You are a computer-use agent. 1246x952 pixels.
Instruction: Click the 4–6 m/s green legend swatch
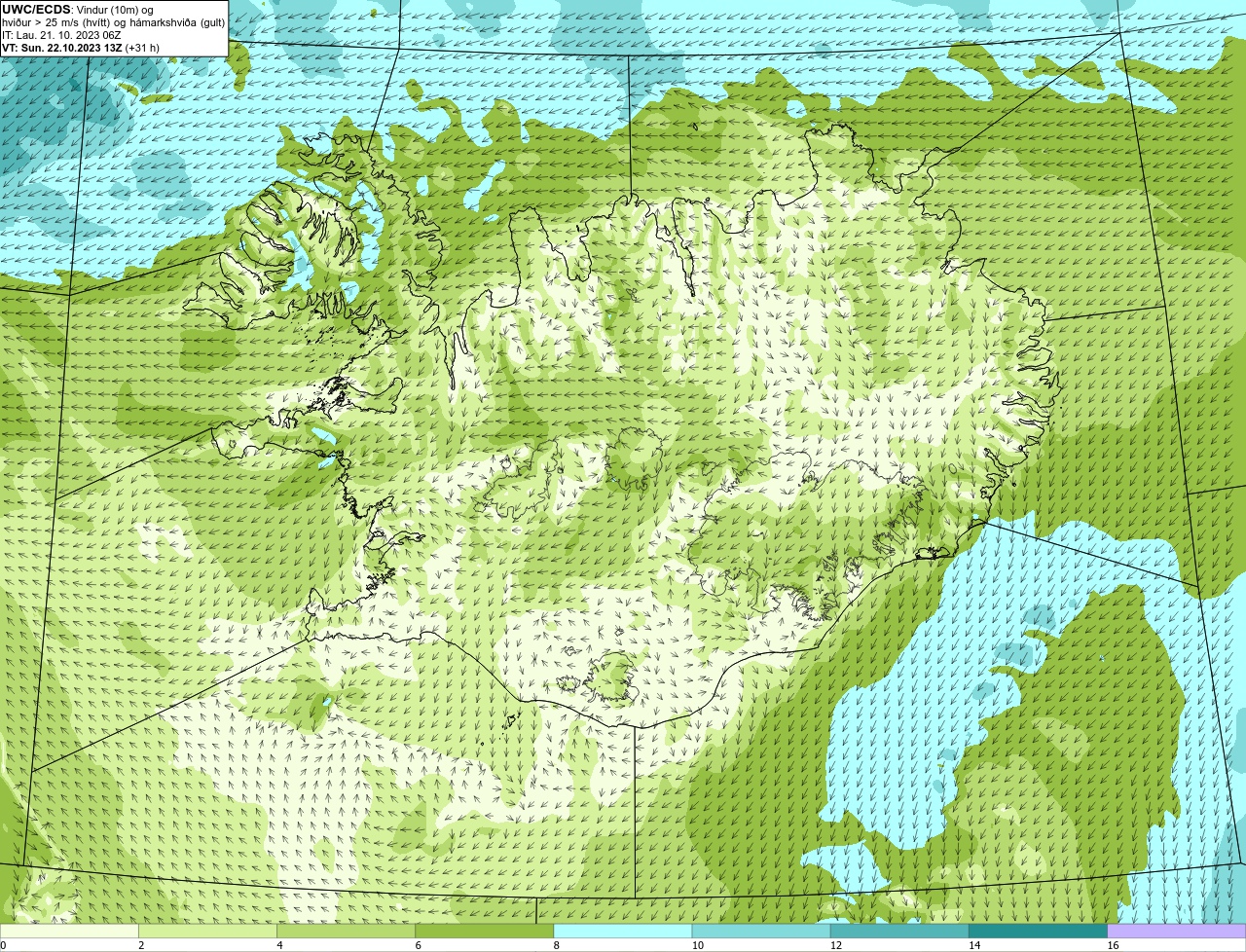coord(347,931)
